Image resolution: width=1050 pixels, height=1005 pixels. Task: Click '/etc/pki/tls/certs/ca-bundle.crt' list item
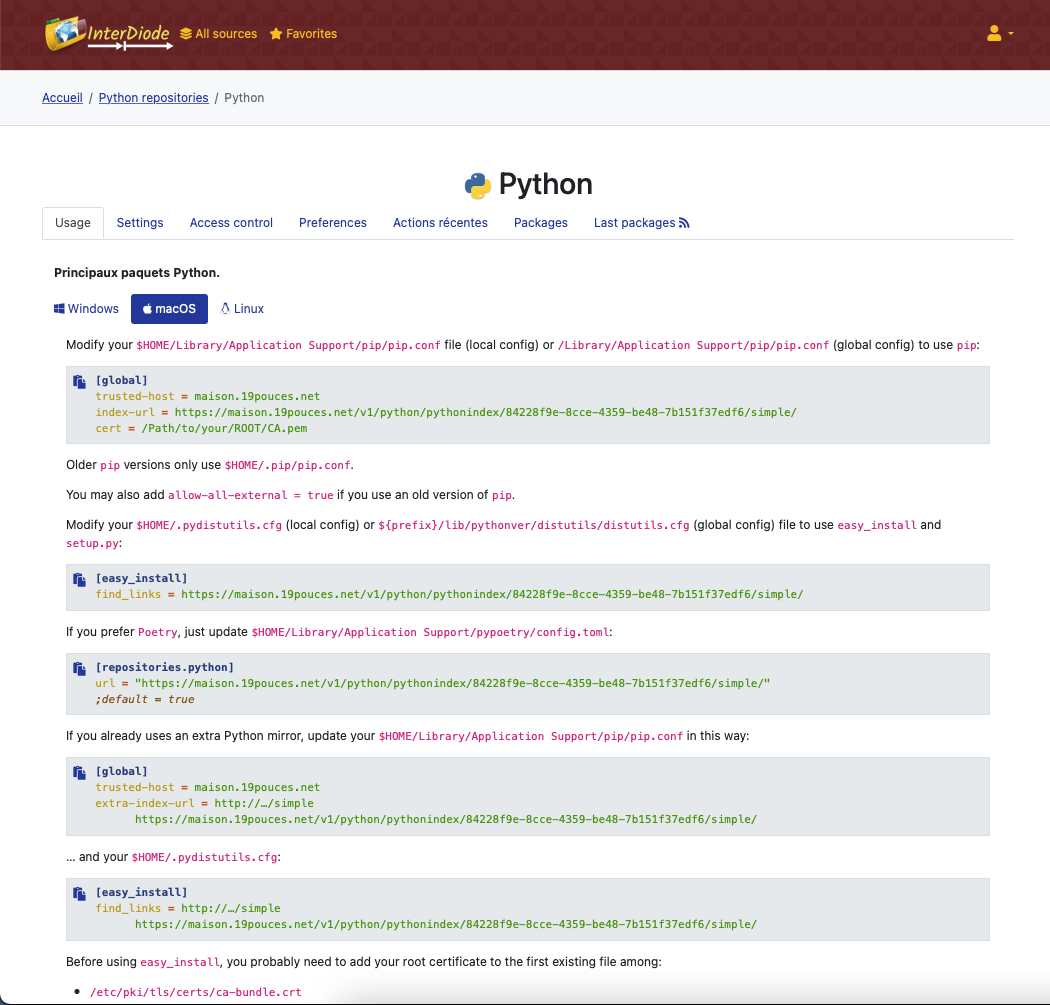click(x=196, y=992)
